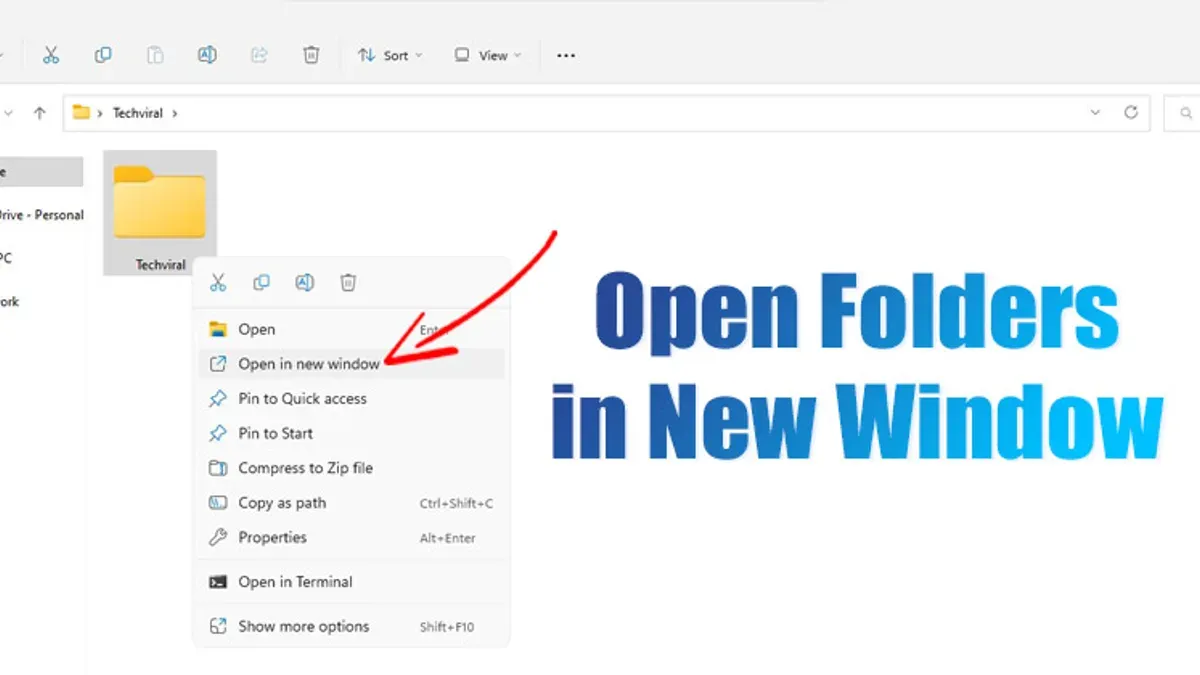This screenshot has width=1200, height=675.
Task: Choose Open in Terminal
Action: (351, 582)
